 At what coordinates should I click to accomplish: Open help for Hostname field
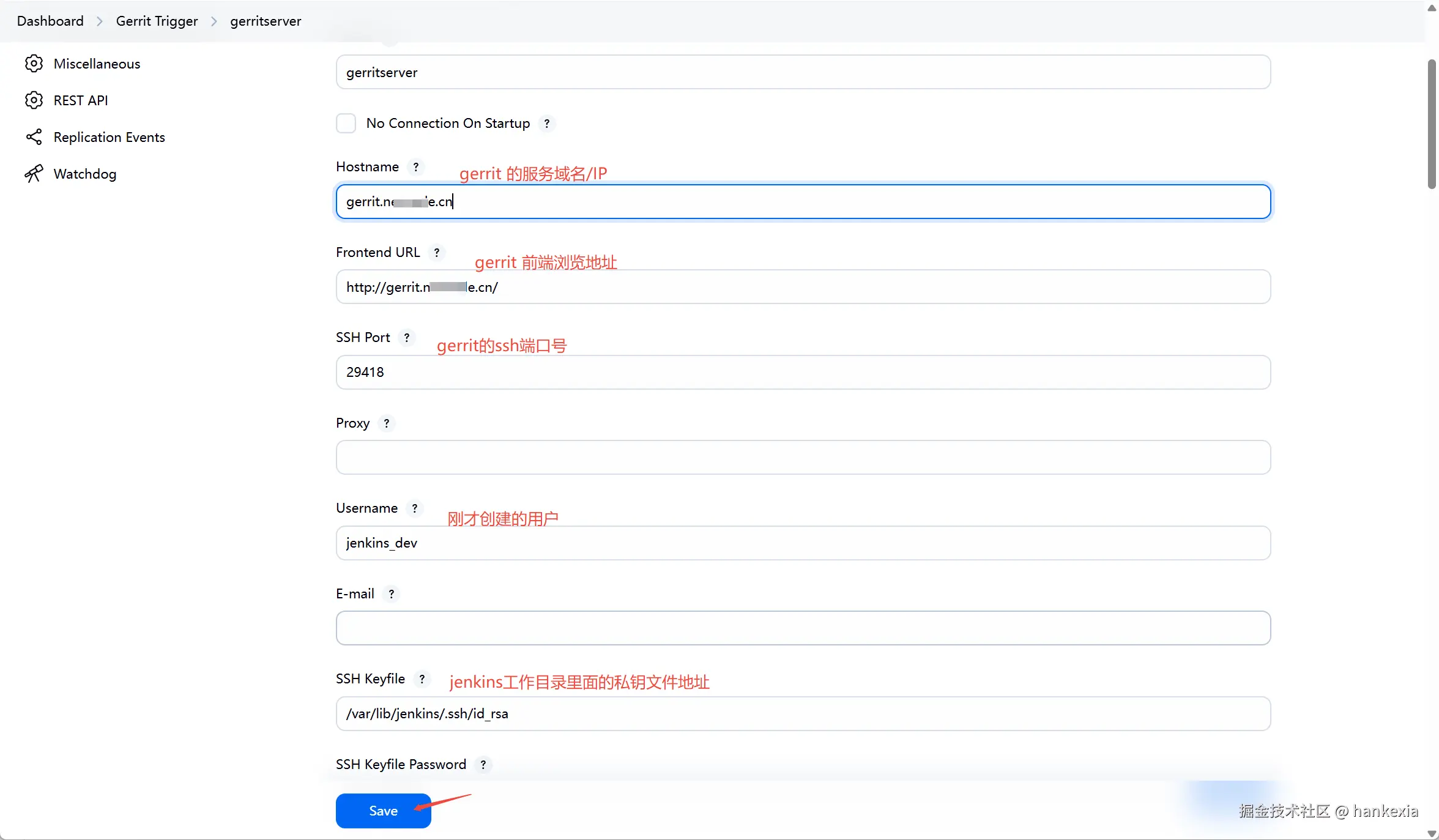coord(416,167)
